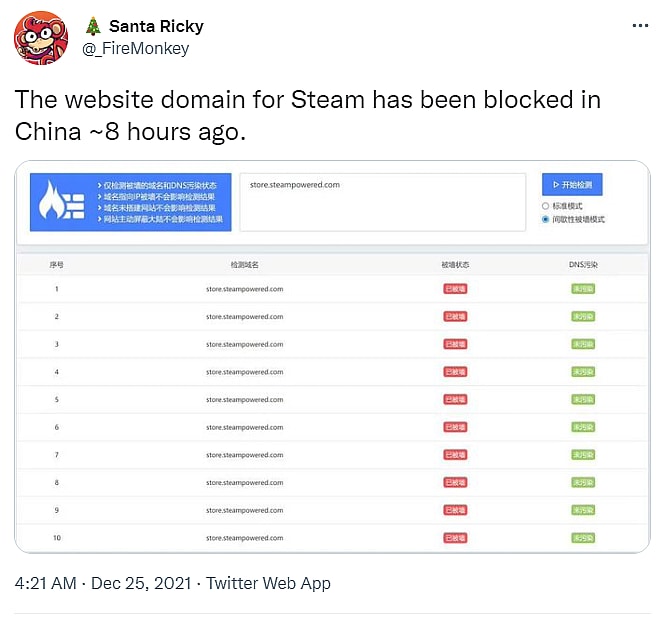Viewport: 668px width, 631px height.
Task: Click the red 已被墙 badge in row 1
Action: coord(455,289)
